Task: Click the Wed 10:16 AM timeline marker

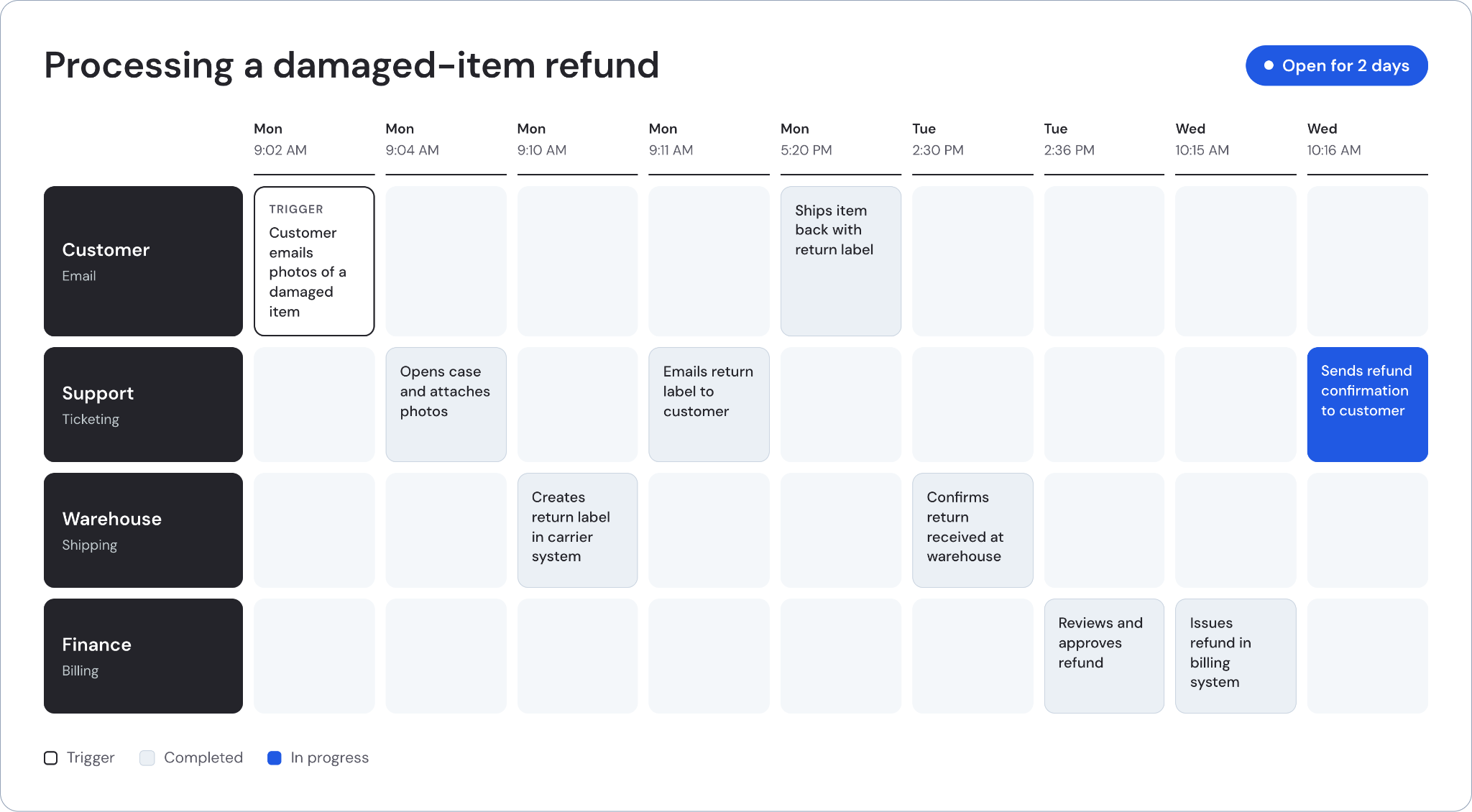Action: pos(1367,140)
